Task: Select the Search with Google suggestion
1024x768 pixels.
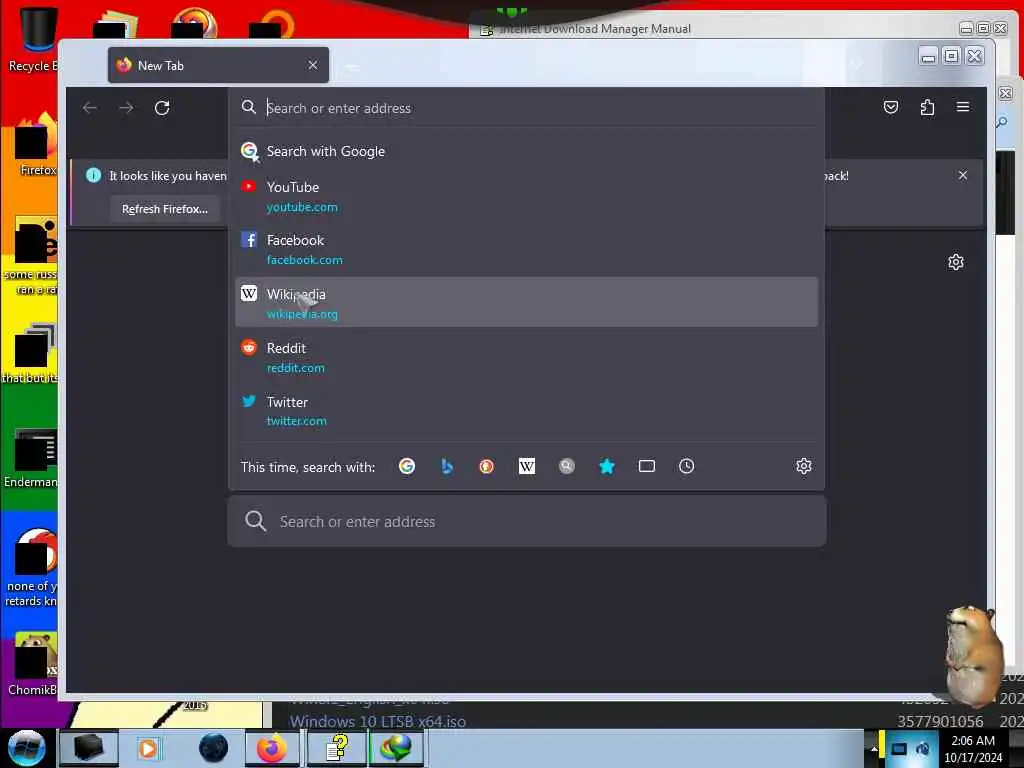Action: [x=526, y=152]
